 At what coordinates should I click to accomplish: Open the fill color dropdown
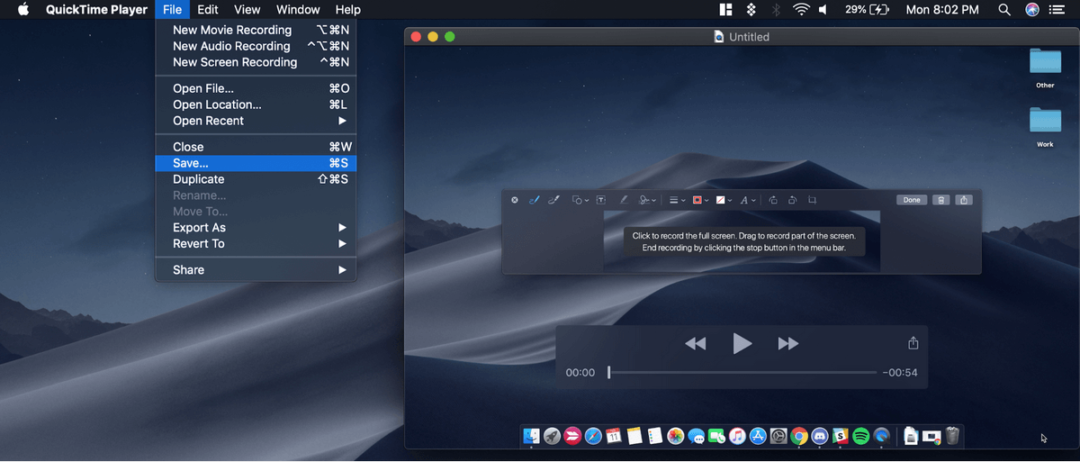coord(724,200)
